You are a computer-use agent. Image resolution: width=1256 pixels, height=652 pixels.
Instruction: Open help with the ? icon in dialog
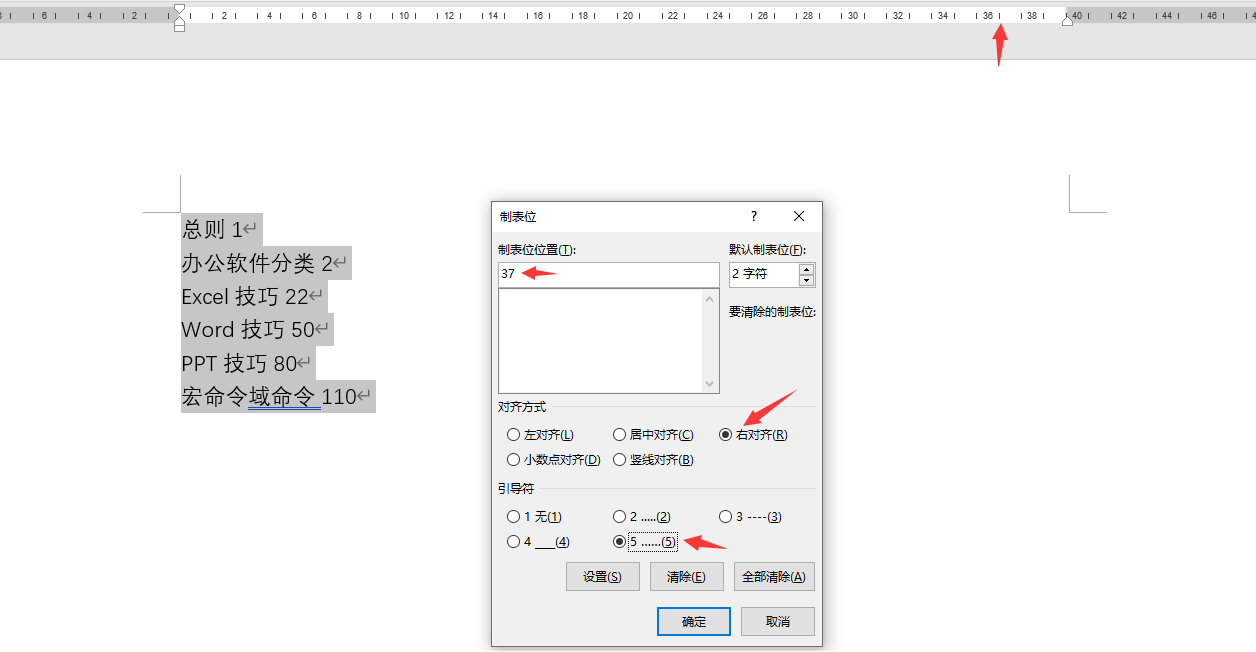pyautogui.click(x=754, y=216)
